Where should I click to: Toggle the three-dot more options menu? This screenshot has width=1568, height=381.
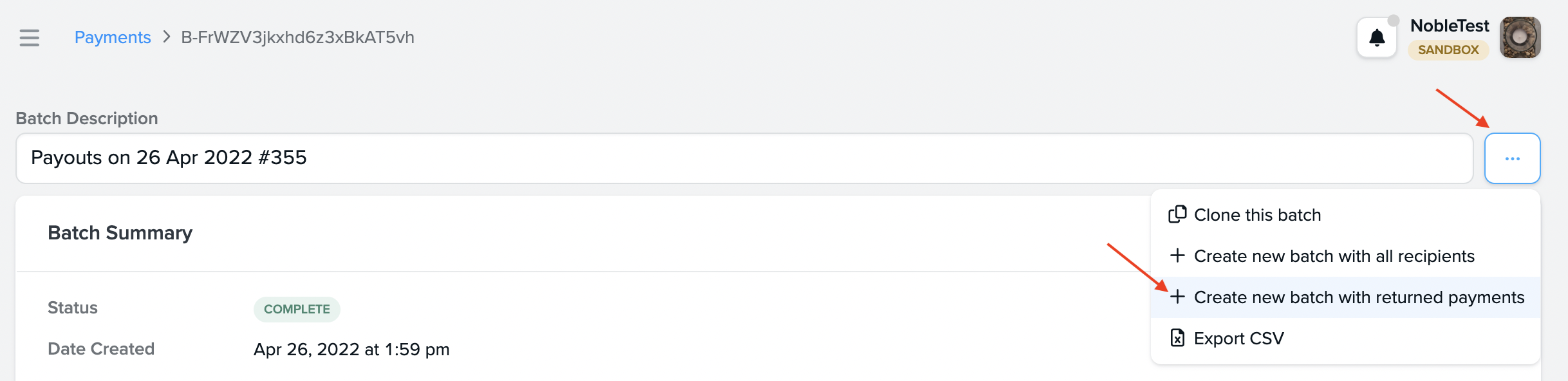point(1512,158)
